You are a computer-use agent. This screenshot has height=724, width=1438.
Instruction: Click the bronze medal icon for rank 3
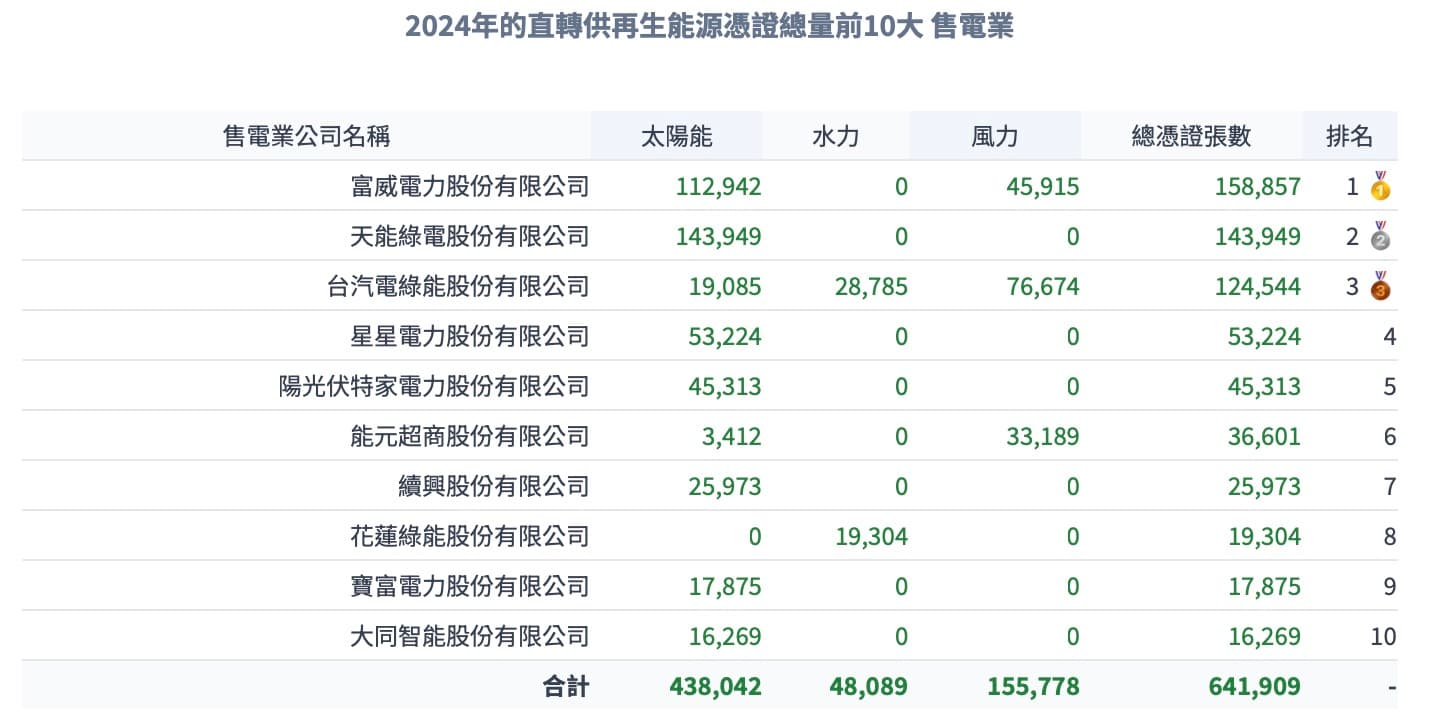(x=1381, y=286)
